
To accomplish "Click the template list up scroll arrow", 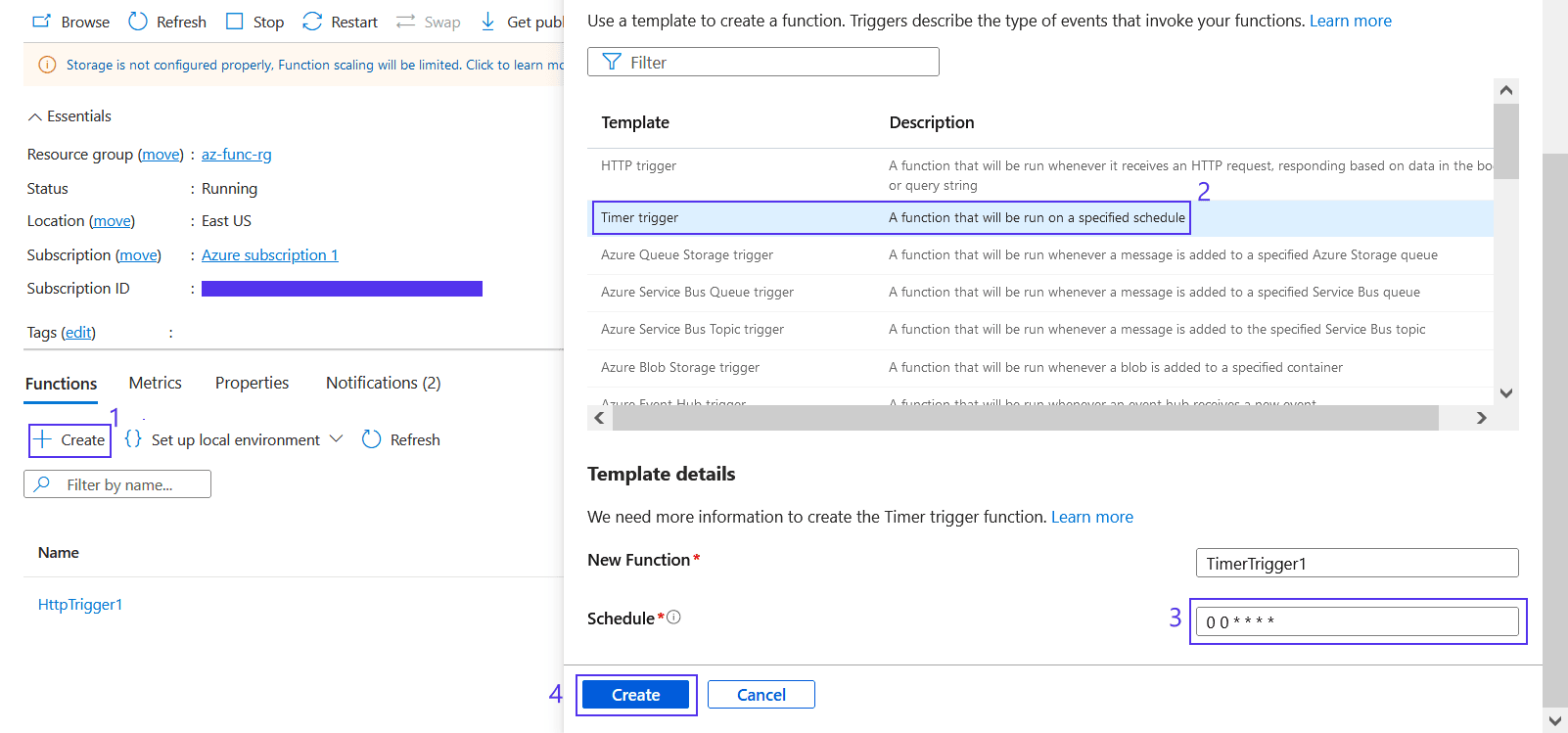I will click(1506, 90).
